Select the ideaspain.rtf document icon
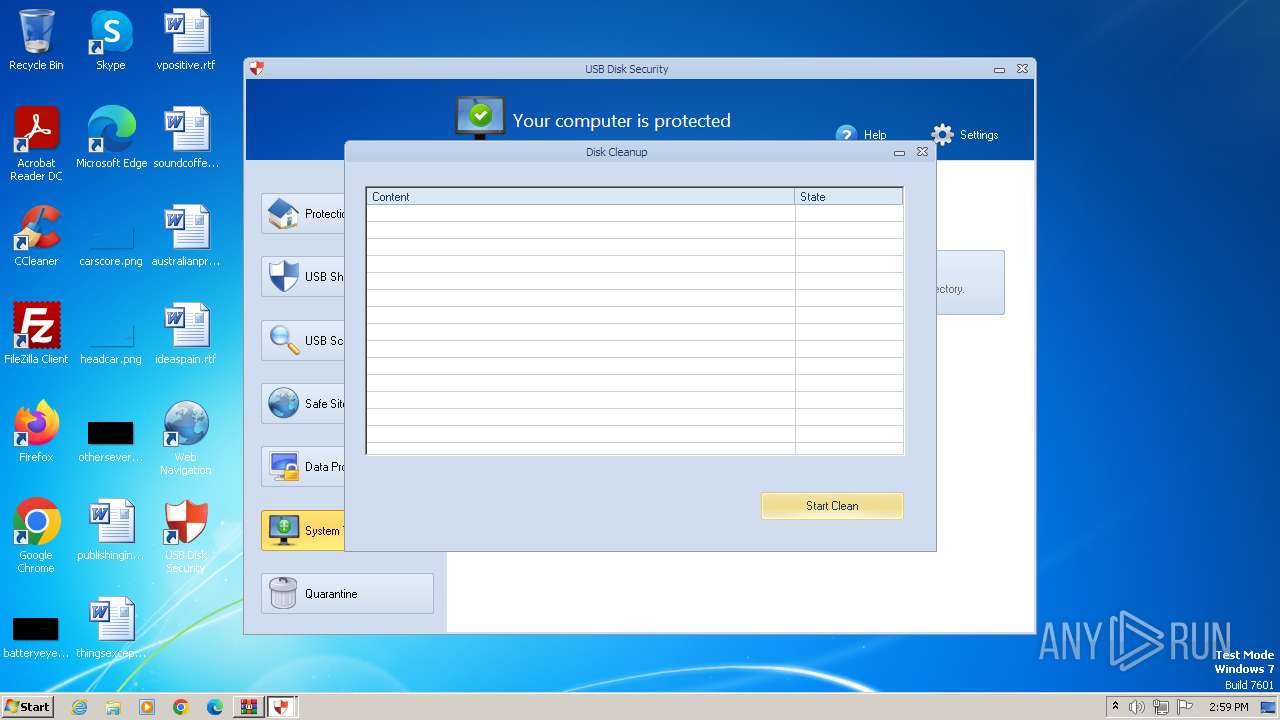This screenshot has height=720, width=1280. click(x=186, y=334)
